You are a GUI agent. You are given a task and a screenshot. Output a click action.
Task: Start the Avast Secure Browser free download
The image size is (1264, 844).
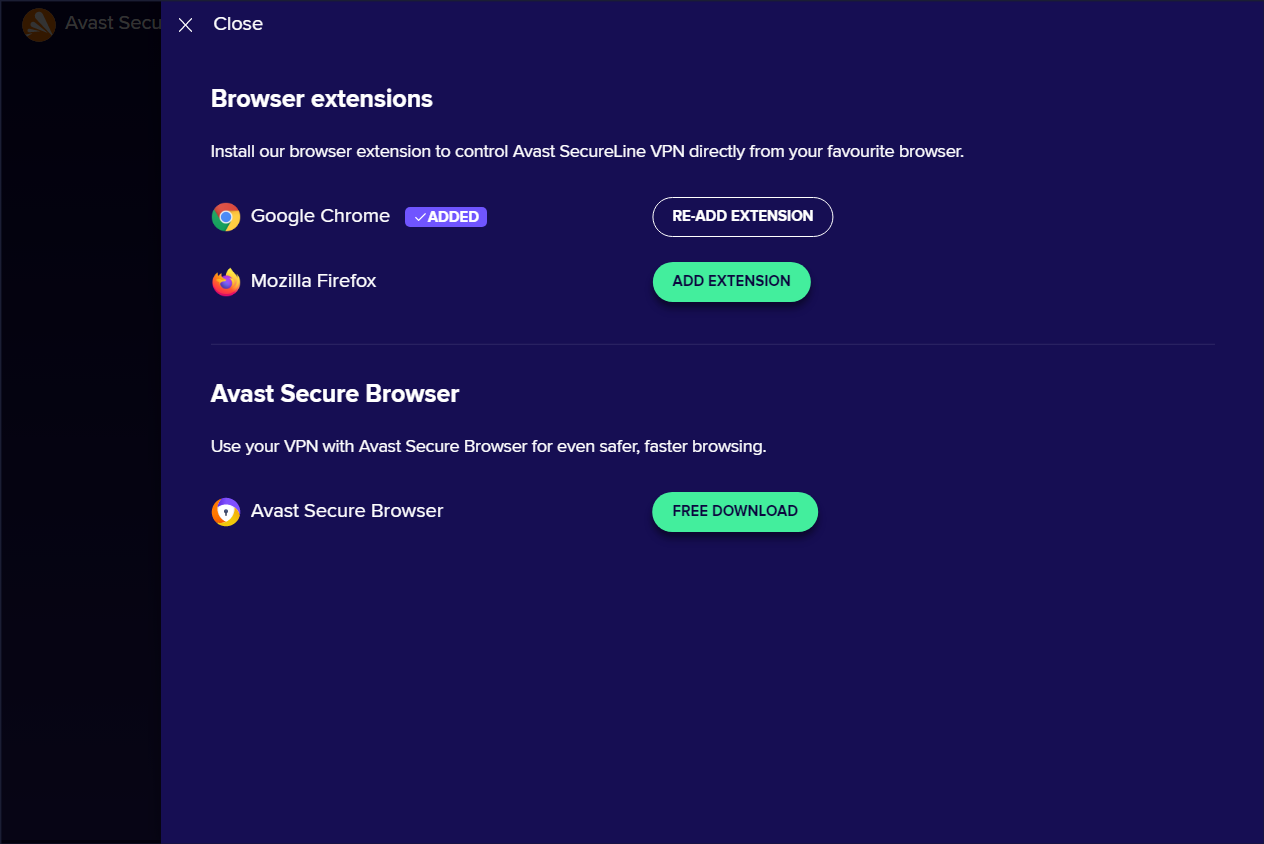point(735,512)
